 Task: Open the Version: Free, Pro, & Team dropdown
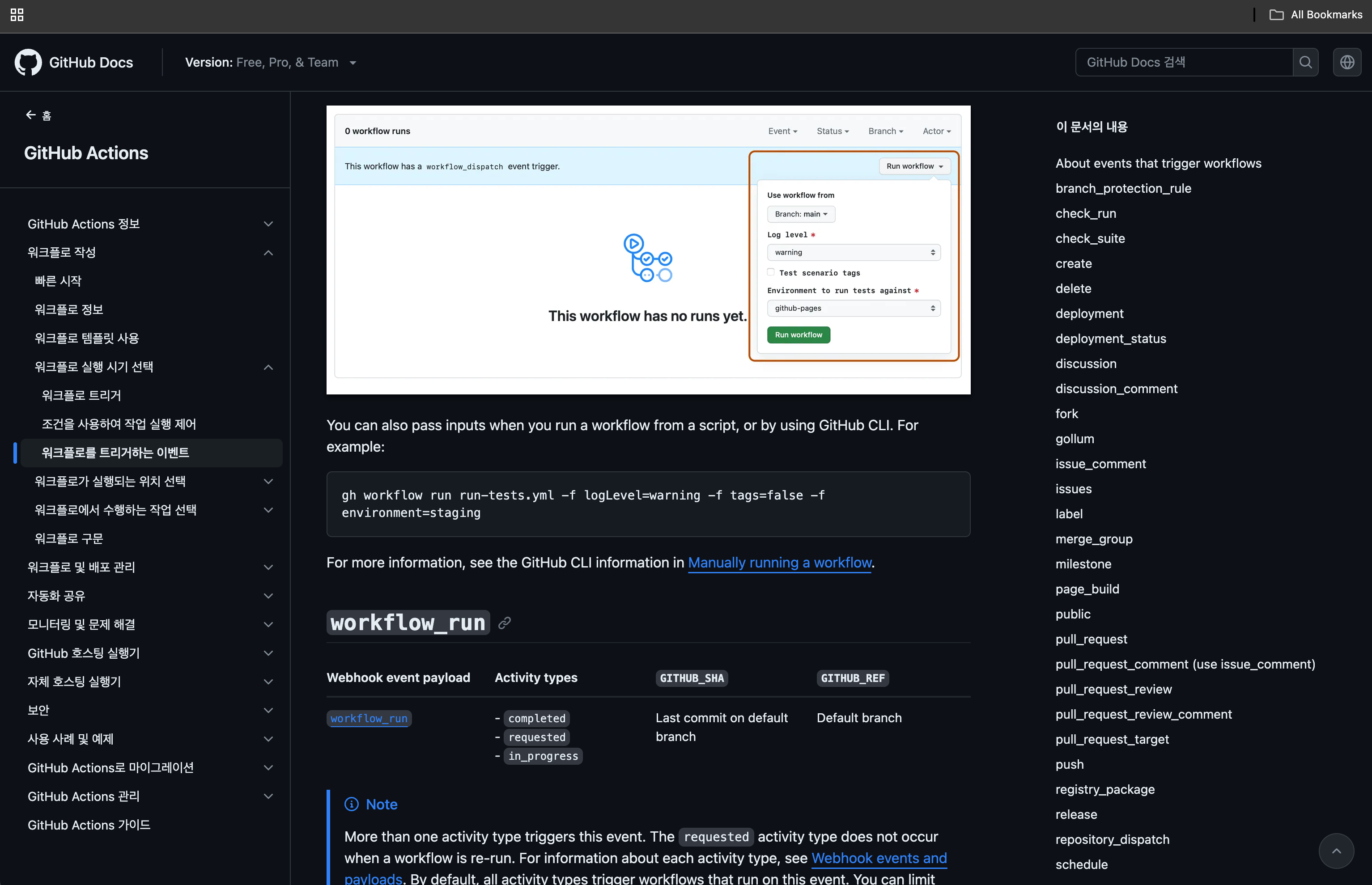[271, 62]
